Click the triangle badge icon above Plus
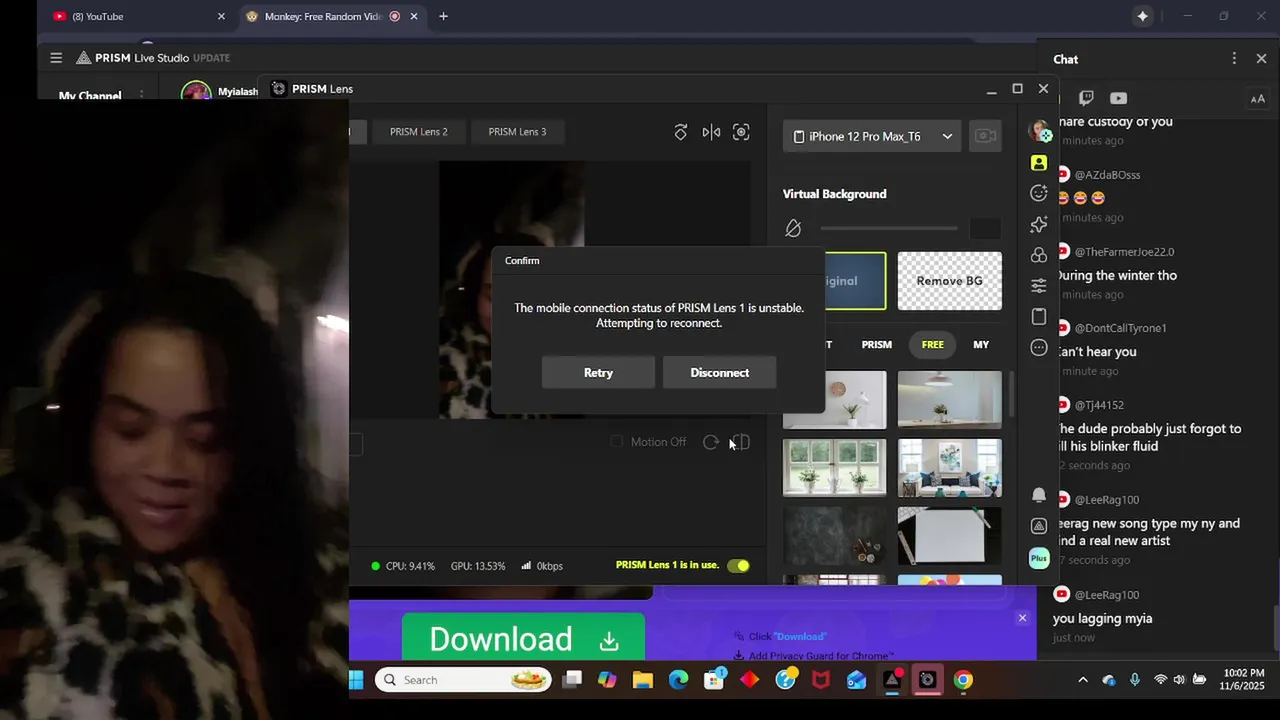Viewport: 1280px width, 720px height. [1039, 526]
